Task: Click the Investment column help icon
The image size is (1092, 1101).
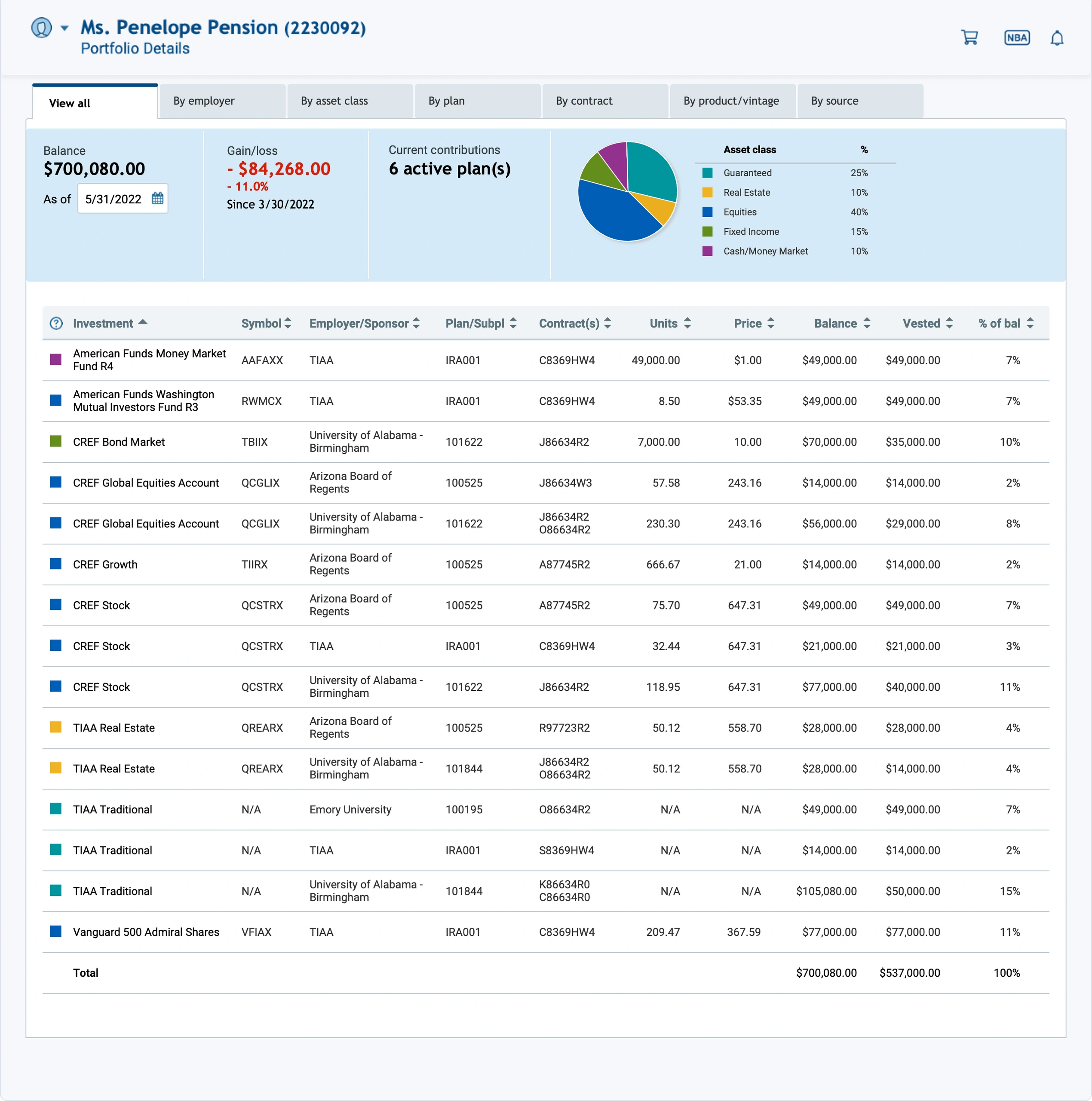Action: point(56,323)
